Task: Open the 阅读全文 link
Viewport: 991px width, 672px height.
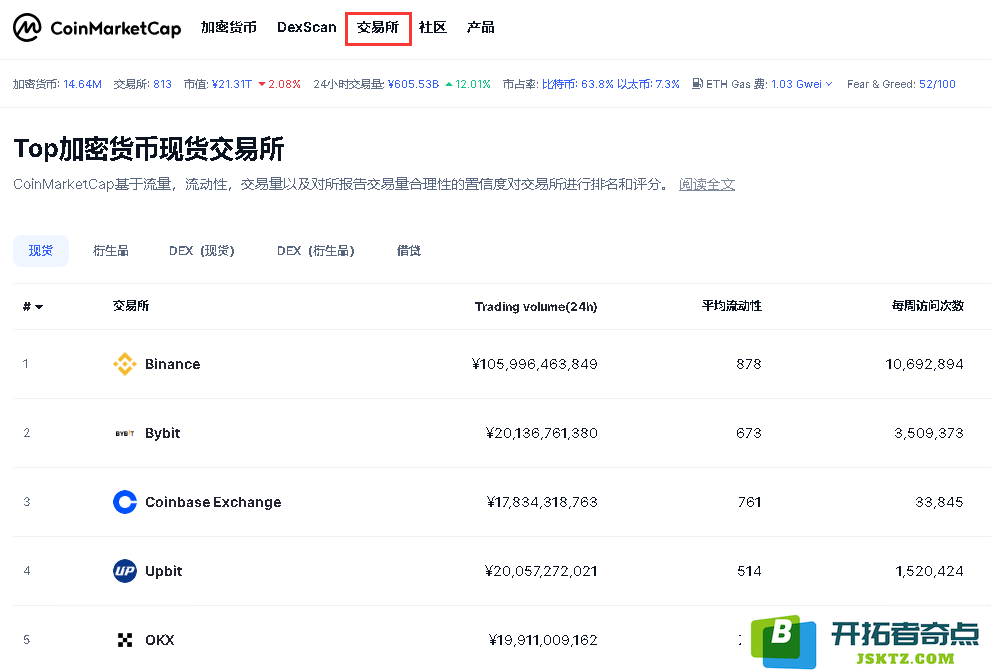Action: [707, 184]
